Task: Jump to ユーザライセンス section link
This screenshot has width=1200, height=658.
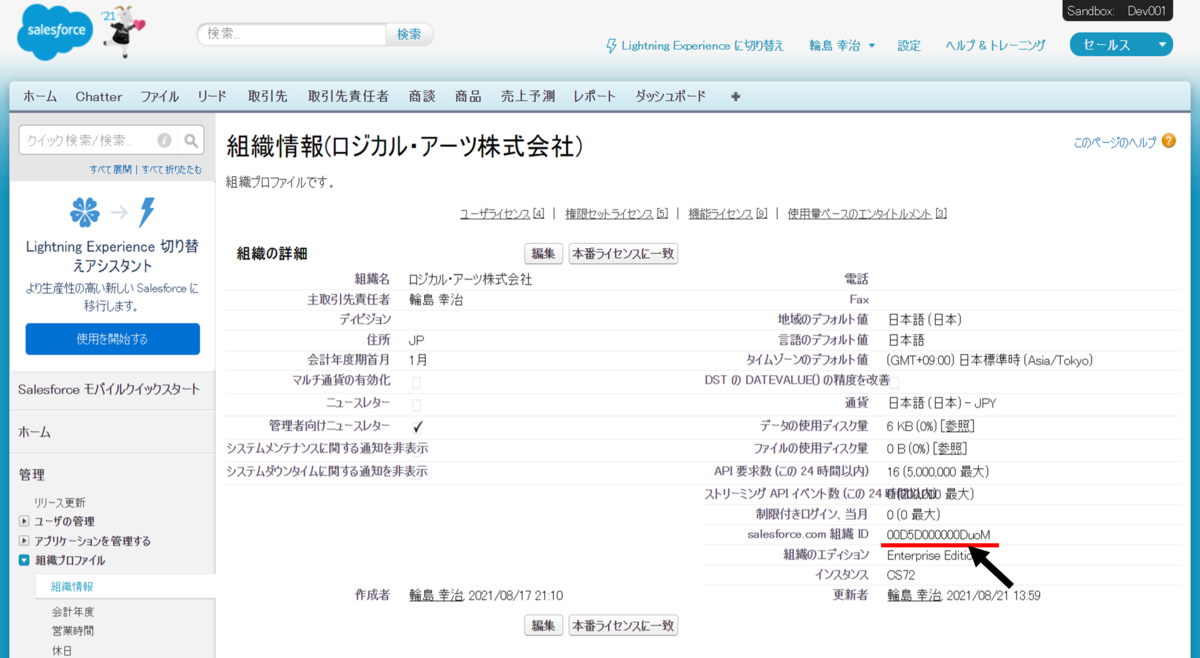Action: [502, 214]
